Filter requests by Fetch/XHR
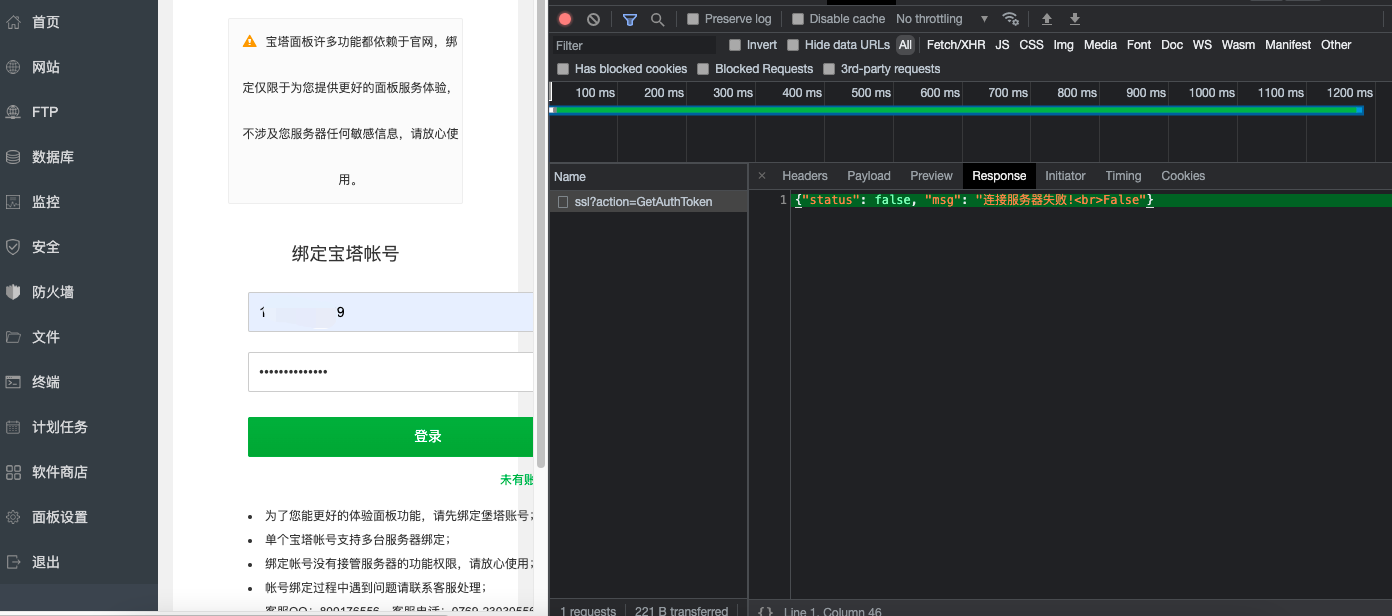This screenshot has width=1392, height=616. [x=956, y=45]
